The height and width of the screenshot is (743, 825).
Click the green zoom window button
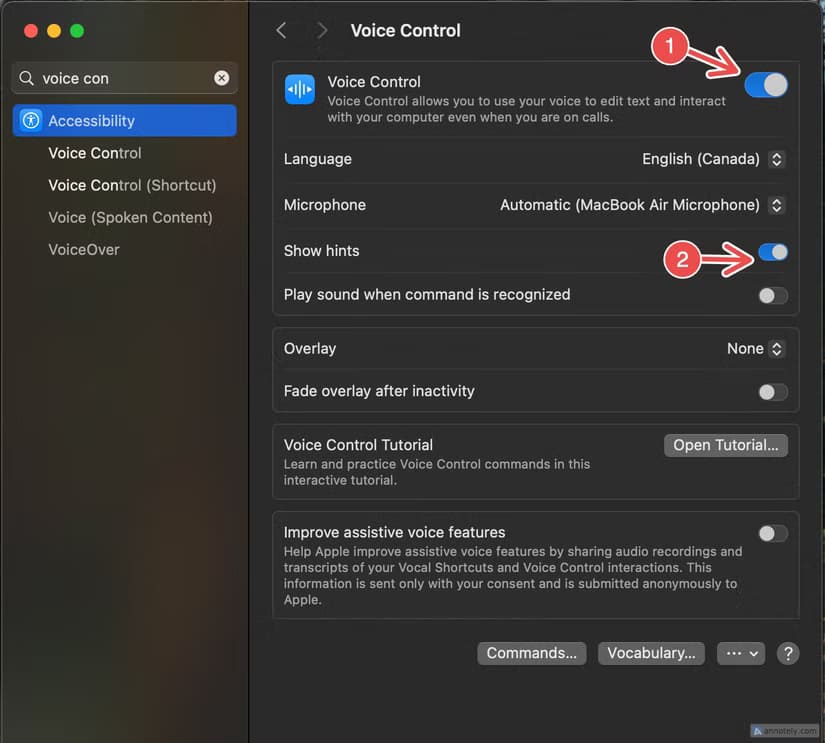pos(77,31)
